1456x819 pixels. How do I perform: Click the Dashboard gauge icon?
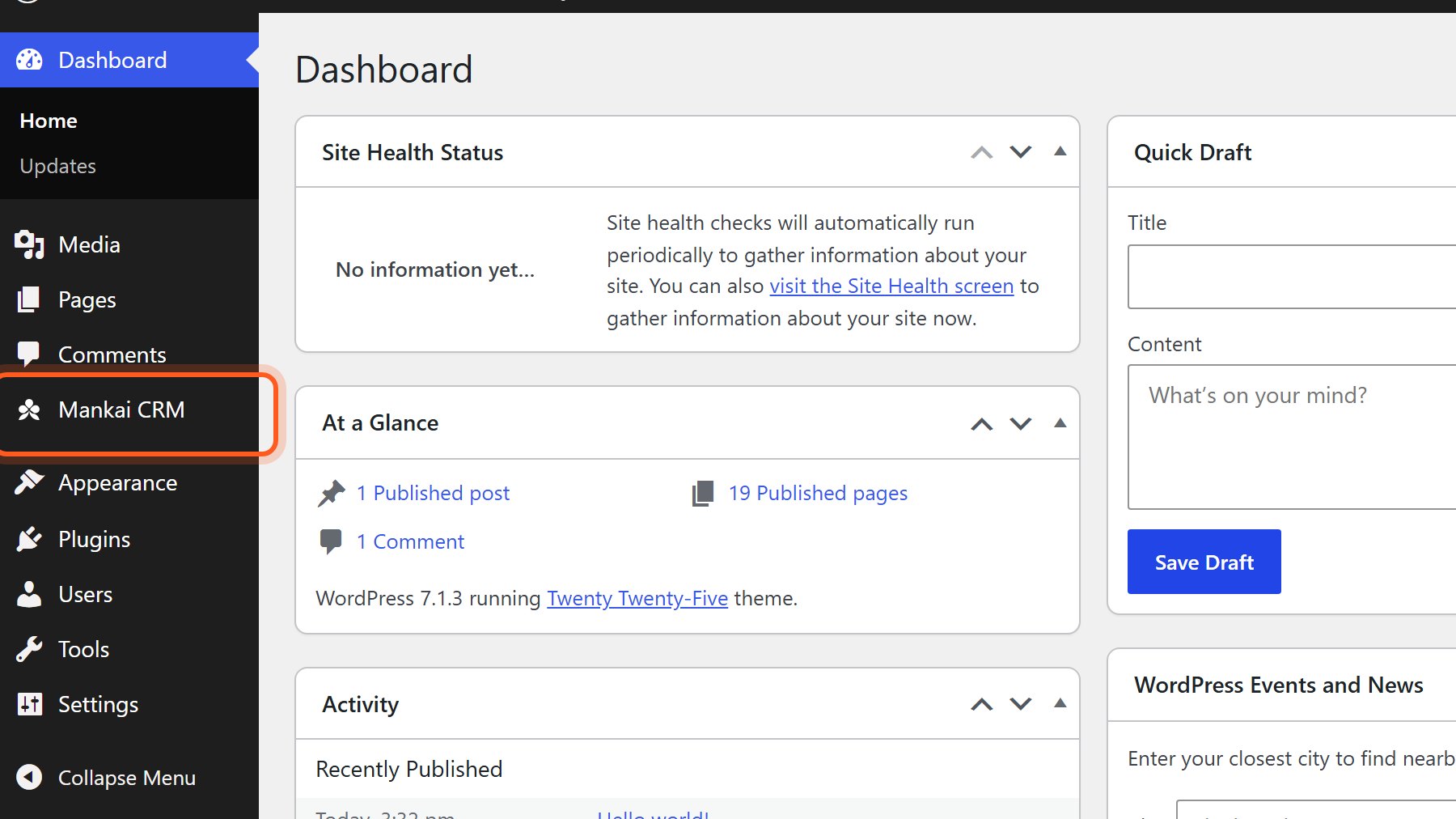click(x=29, y=60)
